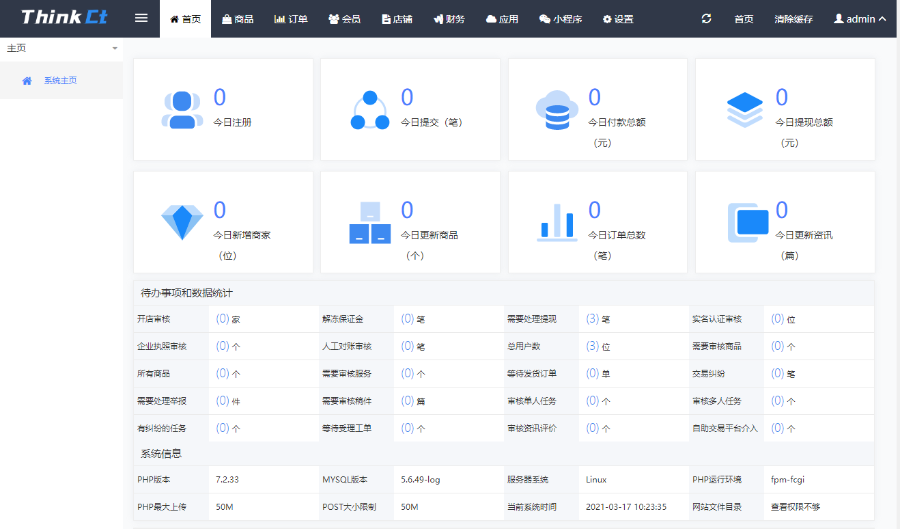Go to the 设置 settings menu
The width and height of the screenshot is (900, 529).
(x=617, y=19)
